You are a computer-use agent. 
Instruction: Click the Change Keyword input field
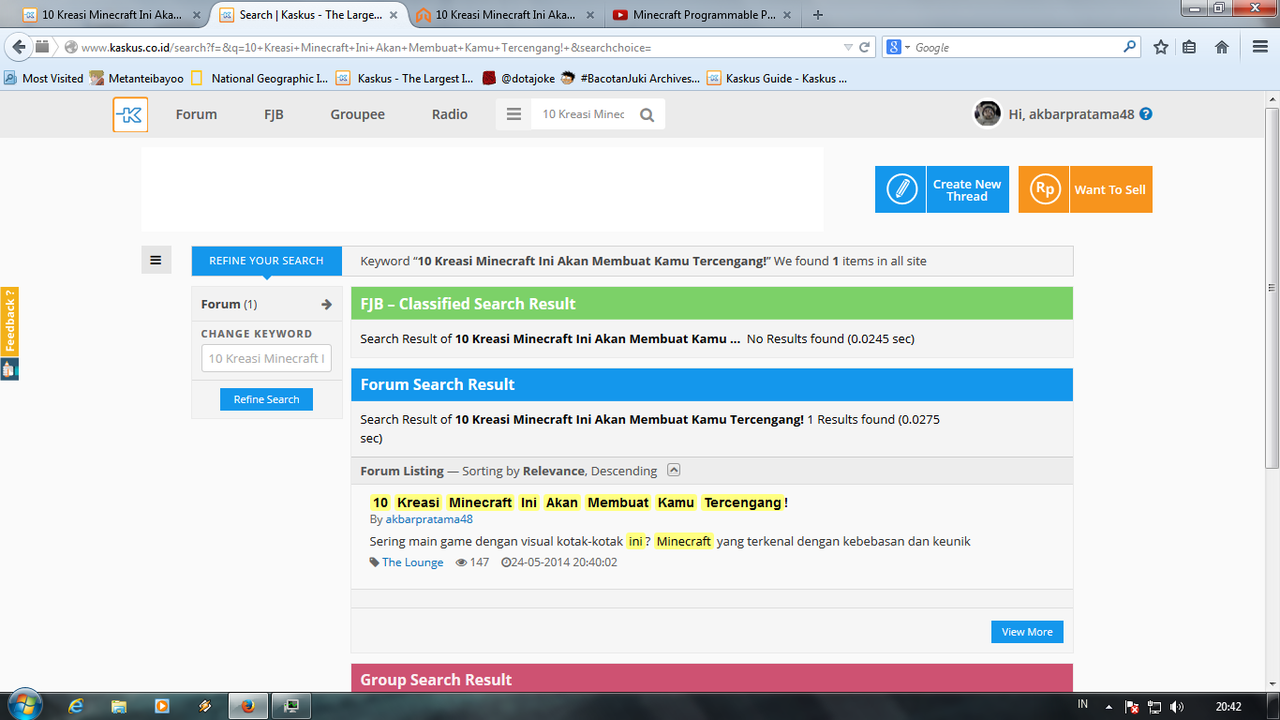coord(266,358)
